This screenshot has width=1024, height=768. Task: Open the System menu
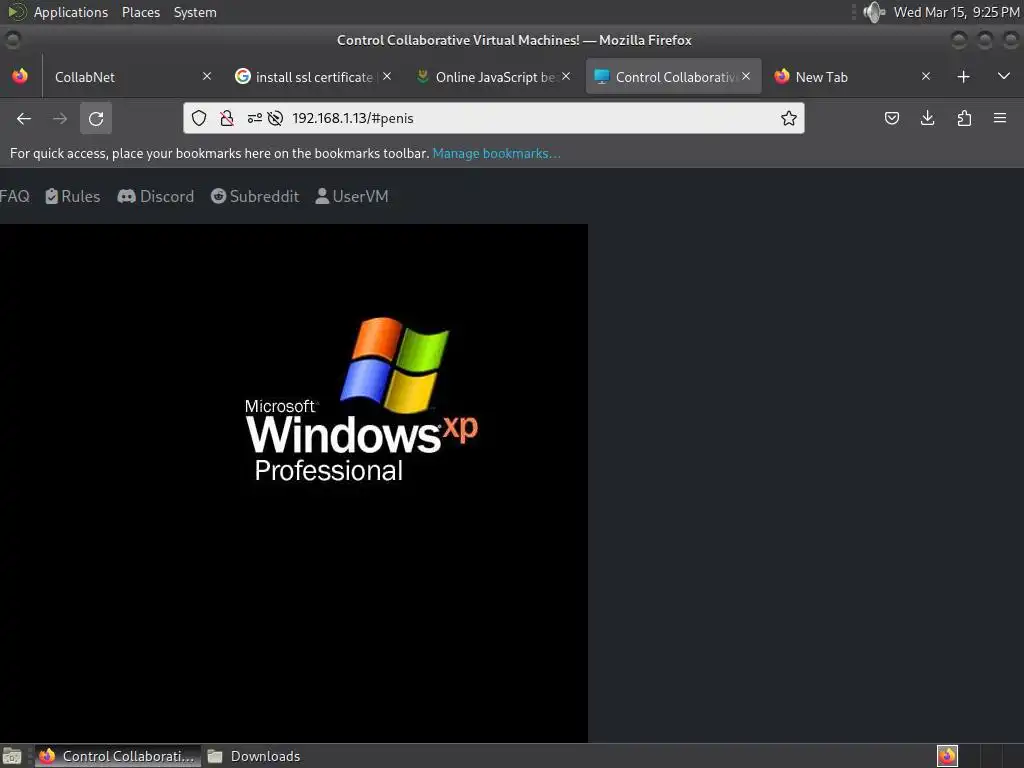click(x=195, y=12)
